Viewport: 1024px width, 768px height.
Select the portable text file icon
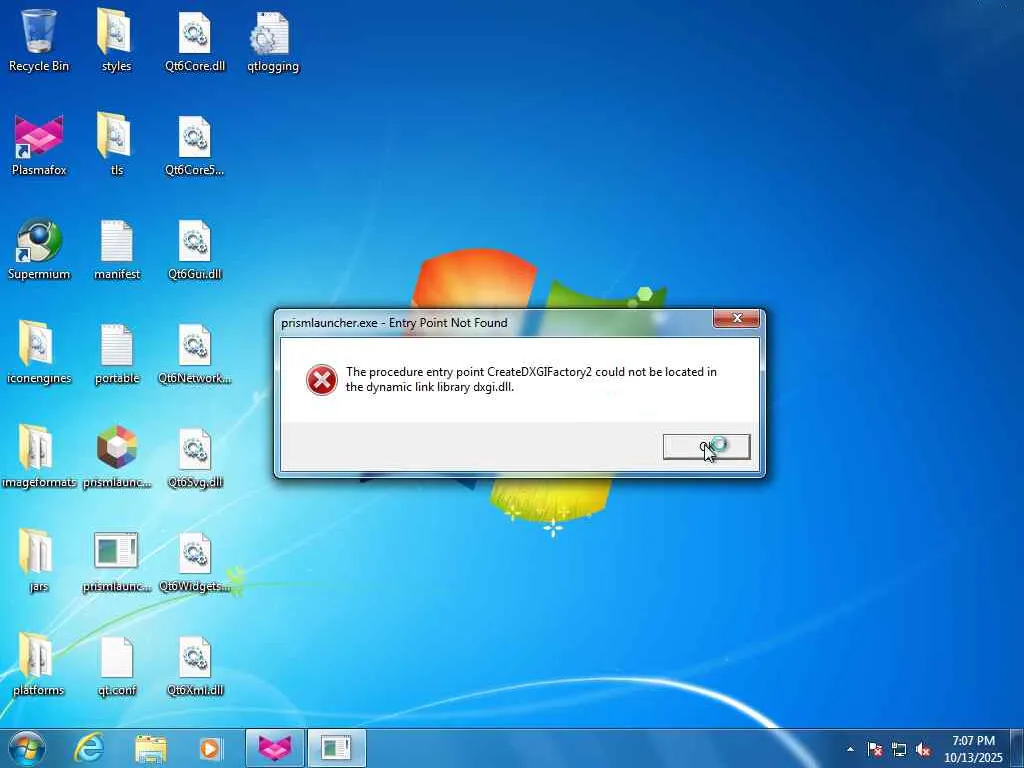pyautogui.click(x=116, y=353)
